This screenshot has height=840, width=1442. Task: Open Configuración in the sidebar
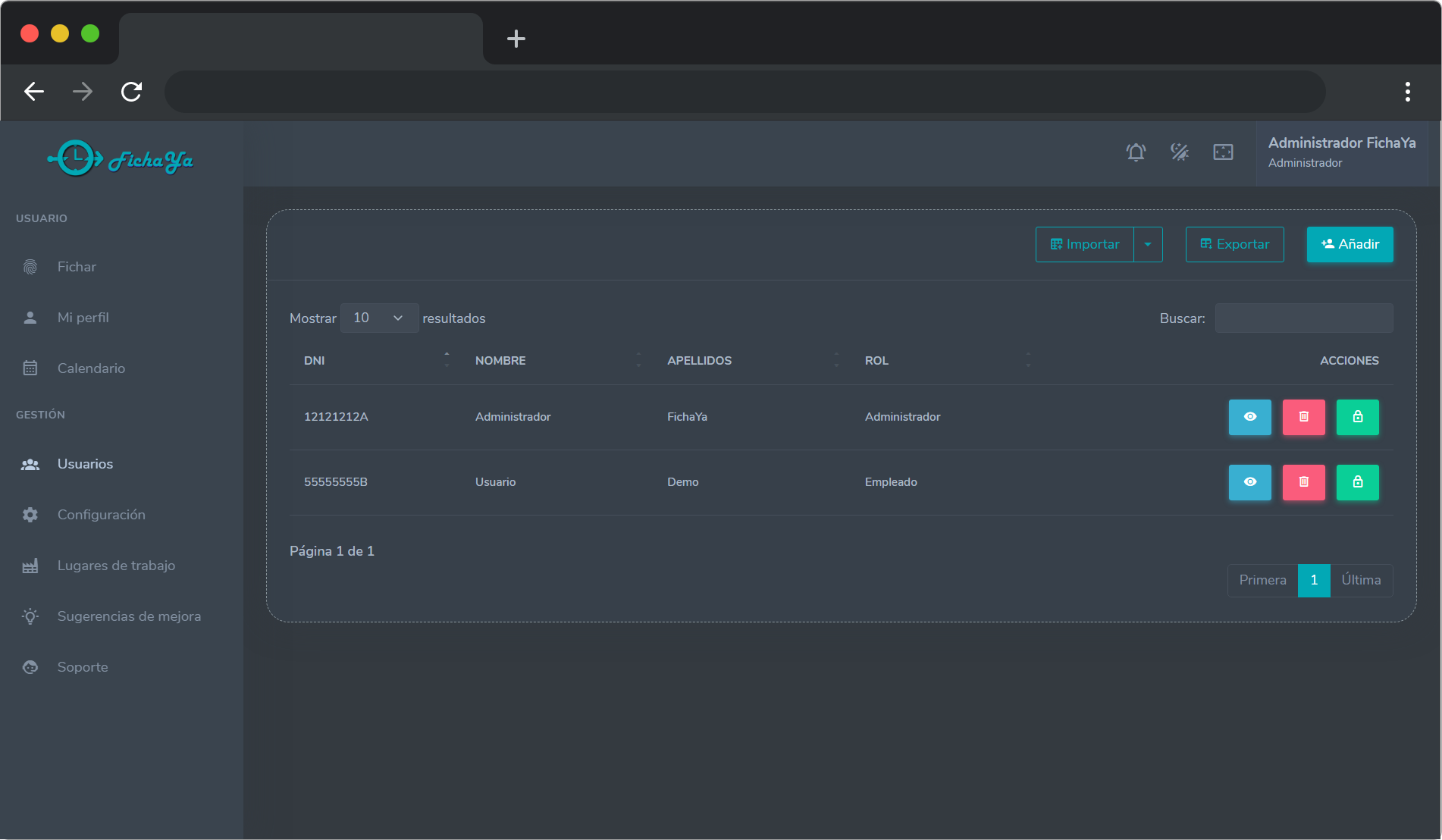pos(101,515)
